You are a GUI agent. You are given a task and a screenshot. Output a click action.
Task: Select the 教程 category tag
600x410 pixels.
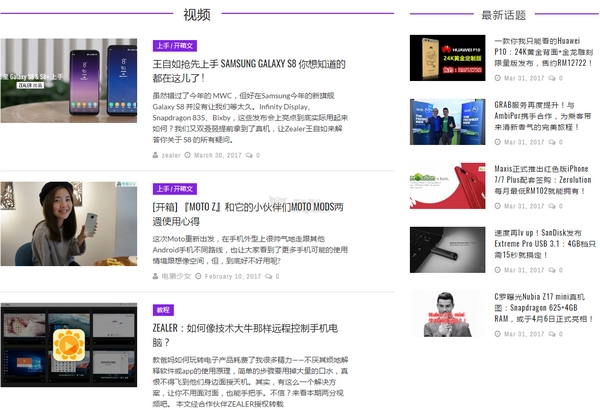coord(163,310)
